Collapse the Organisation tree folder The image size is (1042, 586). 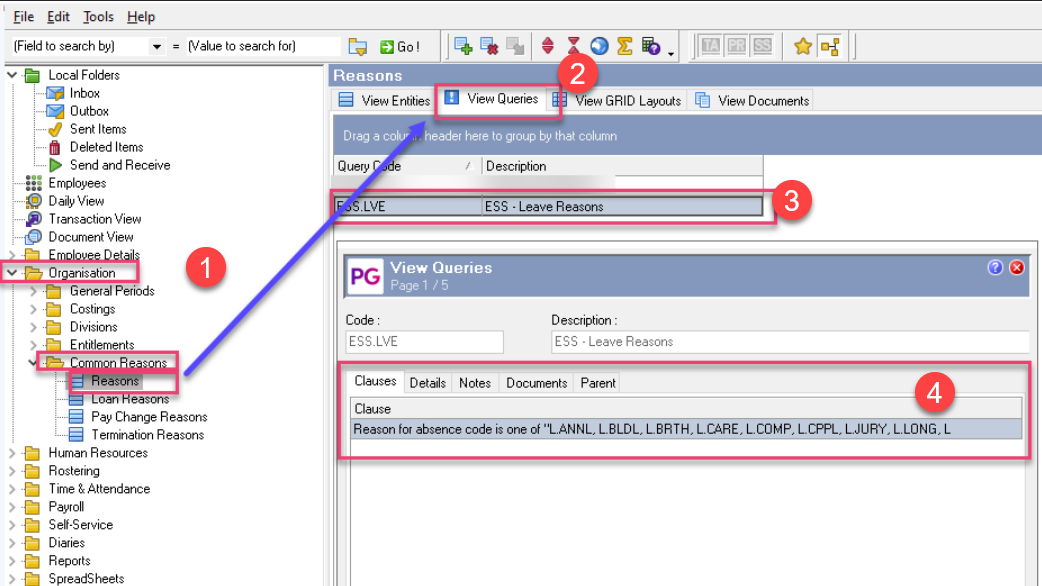(12, 273)
